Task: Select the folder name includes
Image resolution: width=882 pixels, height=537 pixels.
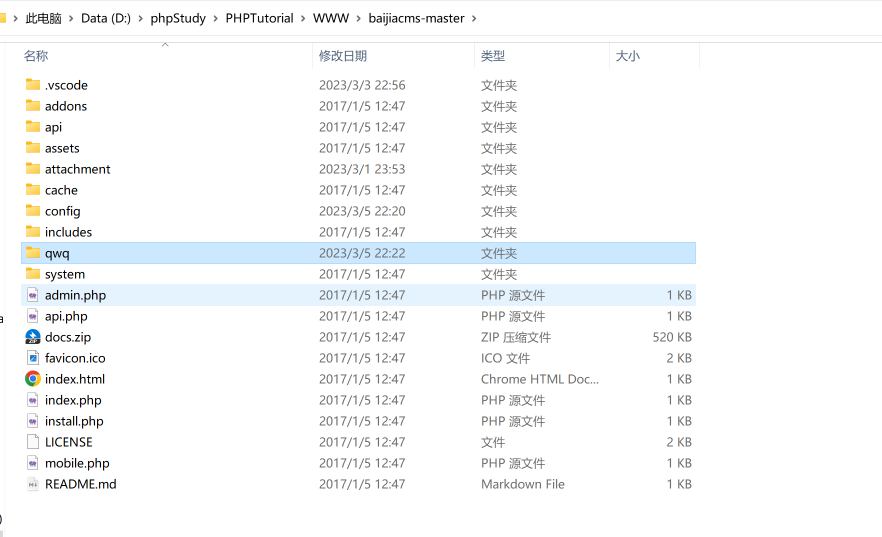Action: pyautogui.click(x=68, y=232)
